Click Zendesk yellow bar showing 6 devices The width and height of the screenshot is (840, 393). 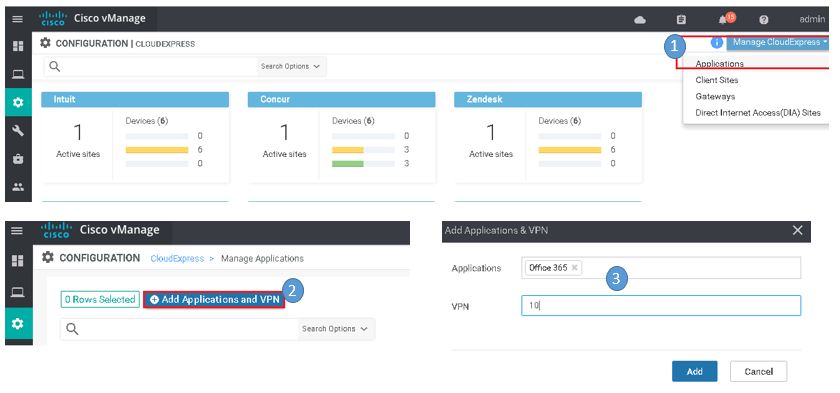tap(570, 150)
